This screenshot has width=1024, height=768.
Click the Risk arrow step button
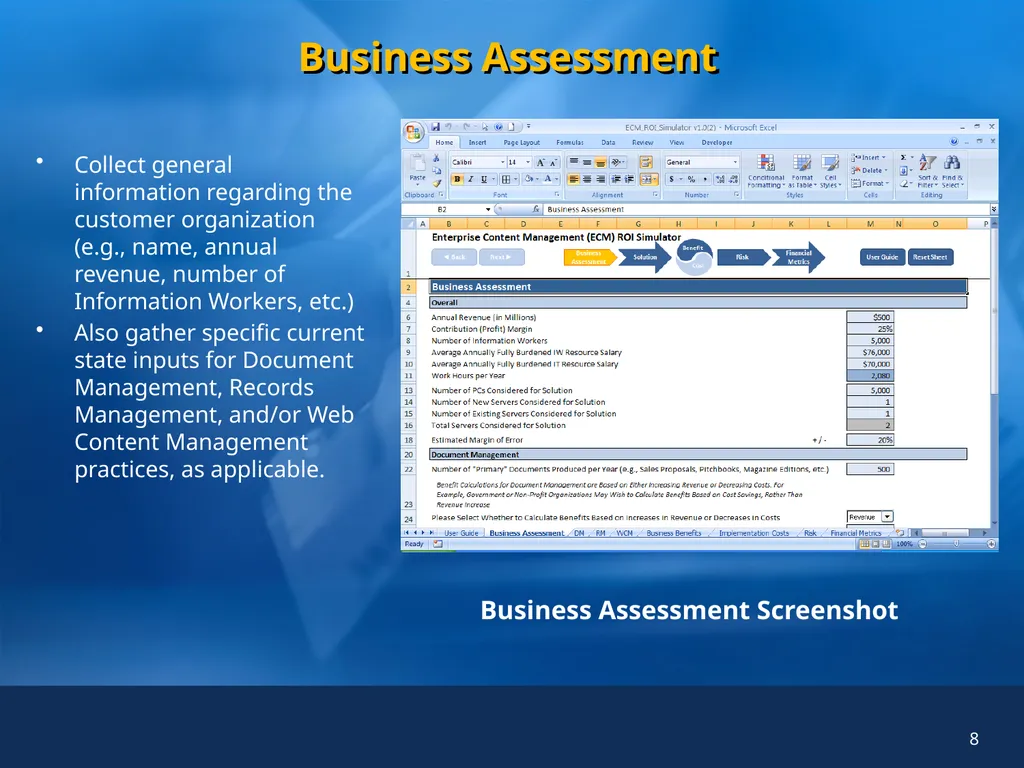(x=743, y=257)
